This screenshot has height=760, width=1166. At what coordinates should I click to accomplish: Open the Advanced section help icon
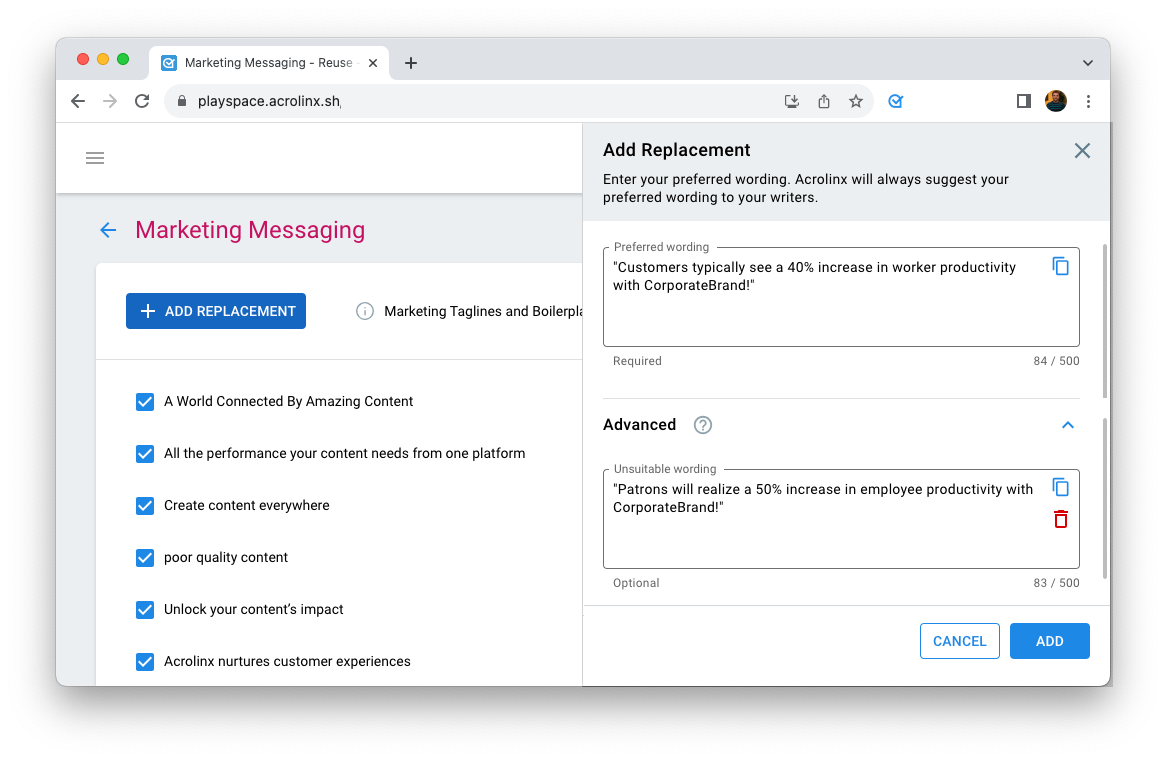[703, 425]
